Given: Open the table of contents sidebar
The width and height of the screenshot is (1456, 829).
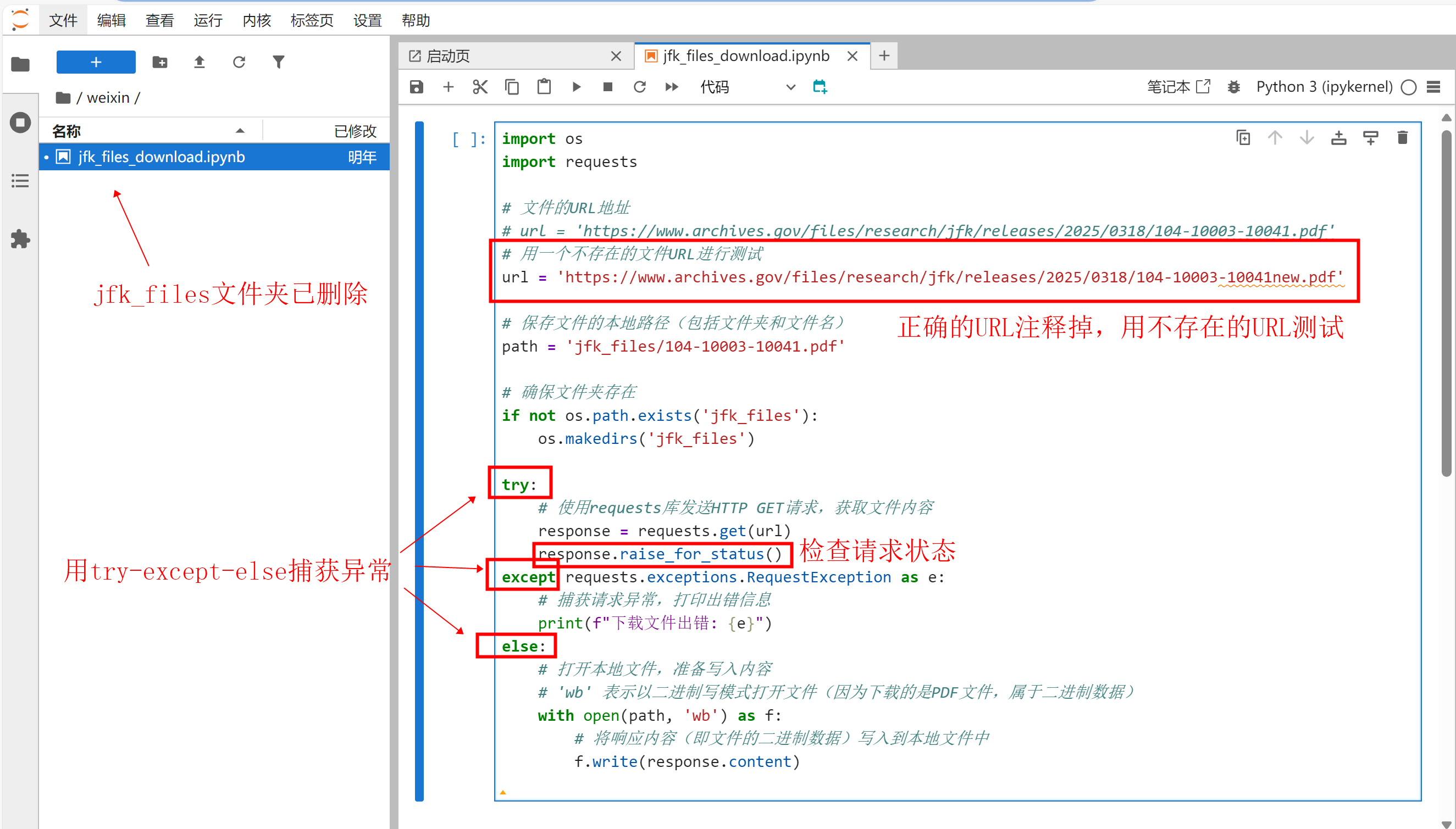Looking at the screenshot, I should click(20, 181).
